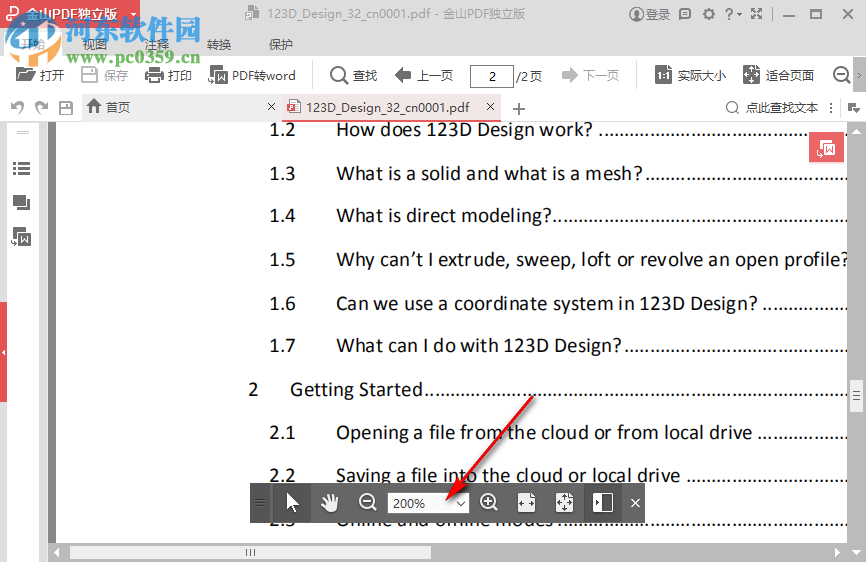Viewport: 866px width, 562px height.
Task: Open the outline list panel in left sidebar
Action: coord(21,169)
